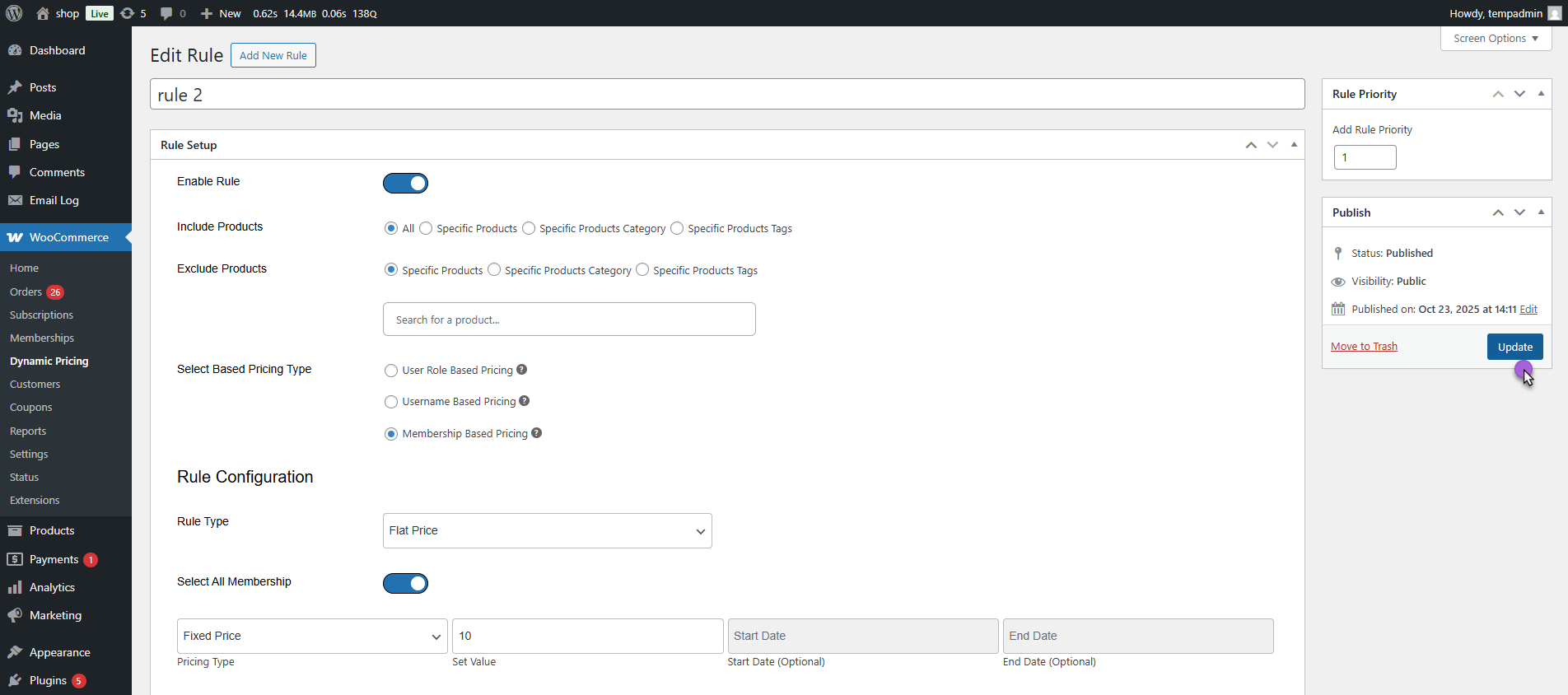The image size is (1568, 695).
Task: Open the comments bubble icon in admin bar
Action: [166, 13]
